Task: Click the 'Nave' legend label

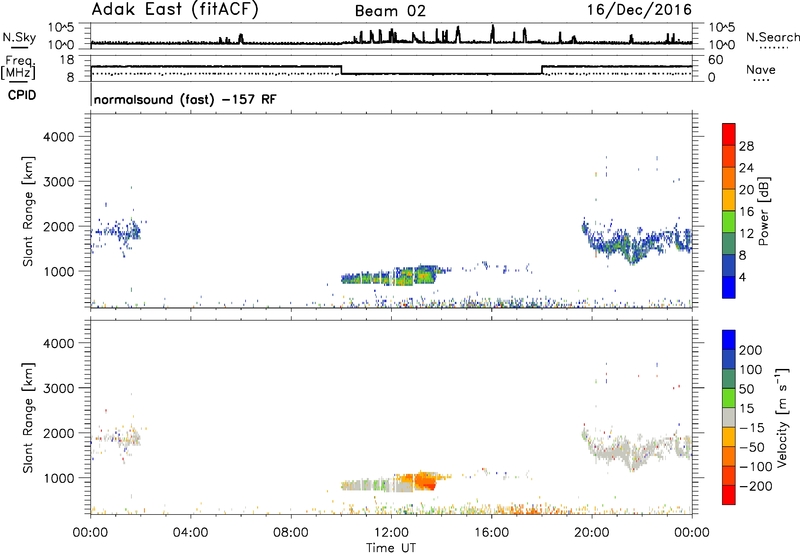Action: (761, 70)
